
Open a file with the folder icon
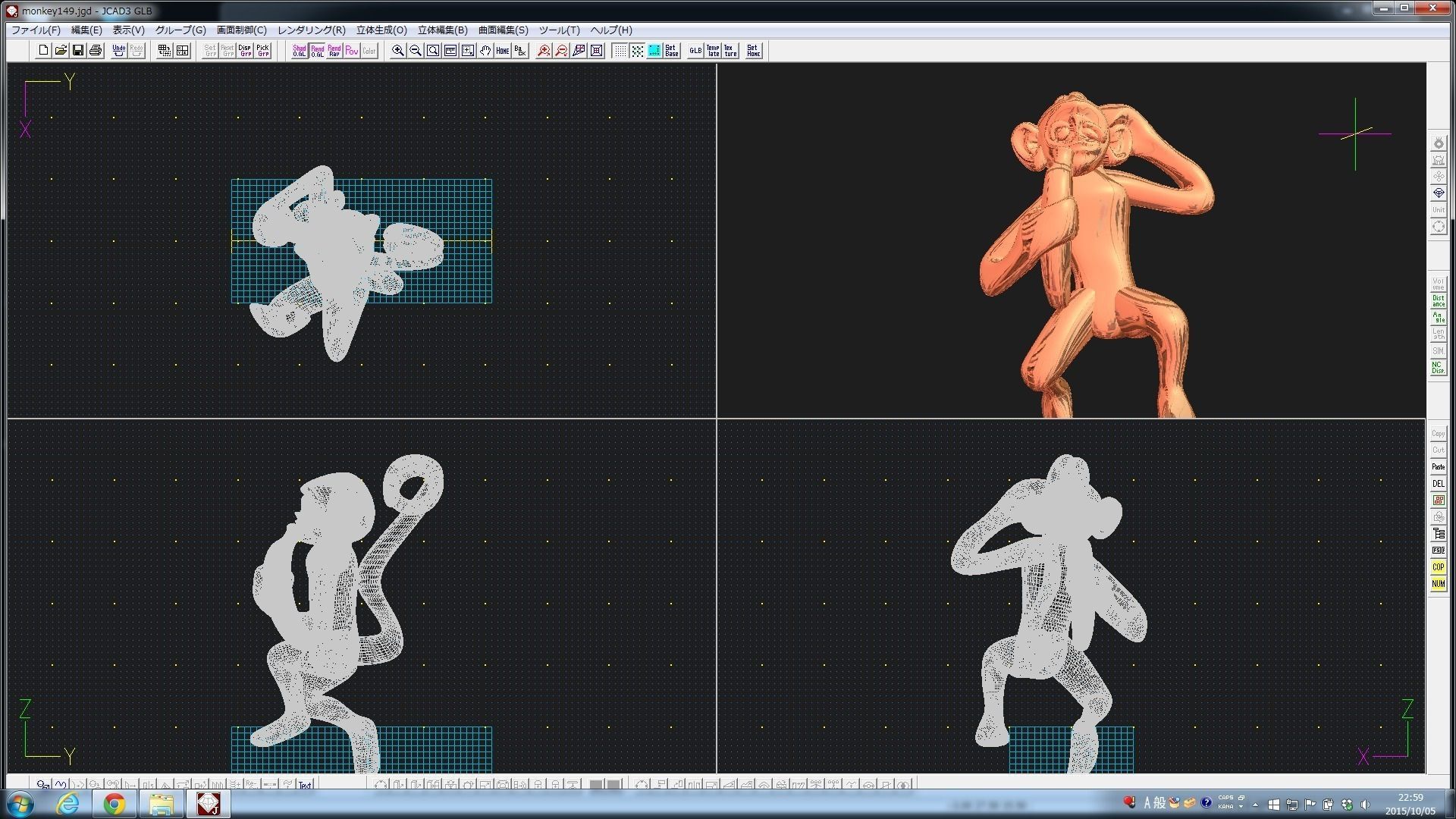61,51
